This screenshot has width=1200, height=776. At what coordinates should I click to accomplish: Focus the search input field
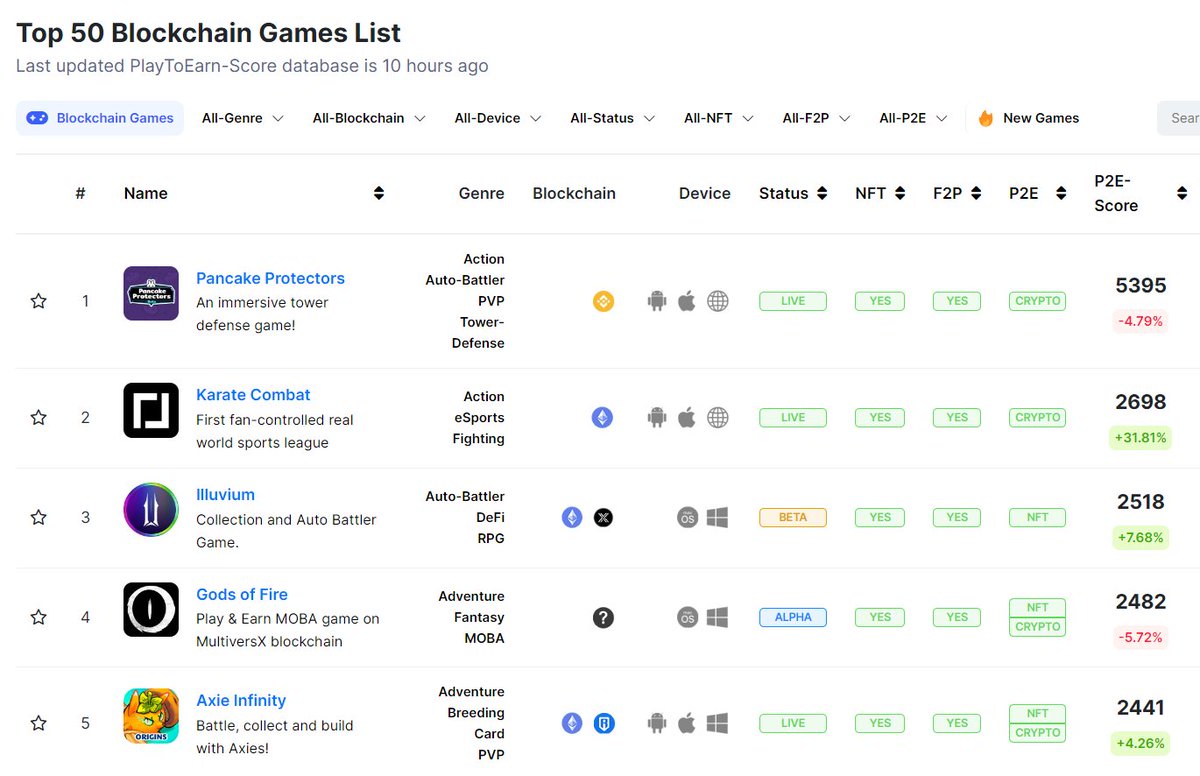point(1179,118)
